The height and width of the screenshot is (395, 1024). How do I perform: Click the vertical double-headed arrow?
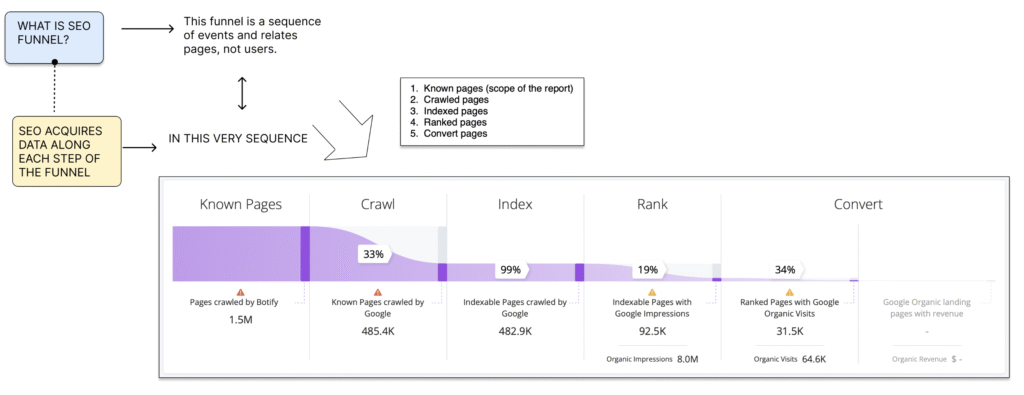[242, 93]
